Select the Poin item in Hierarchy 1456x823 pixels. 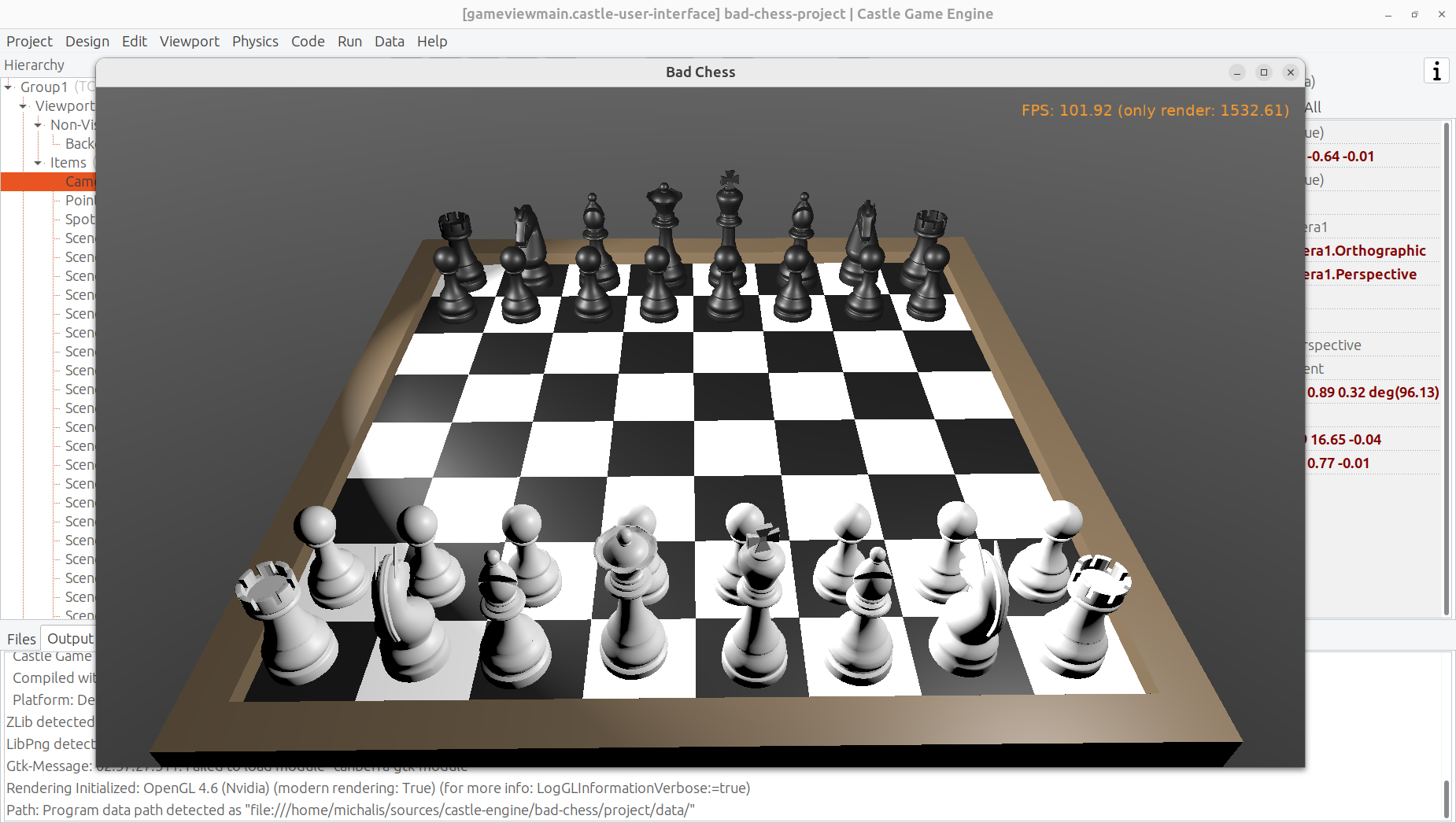79,200
